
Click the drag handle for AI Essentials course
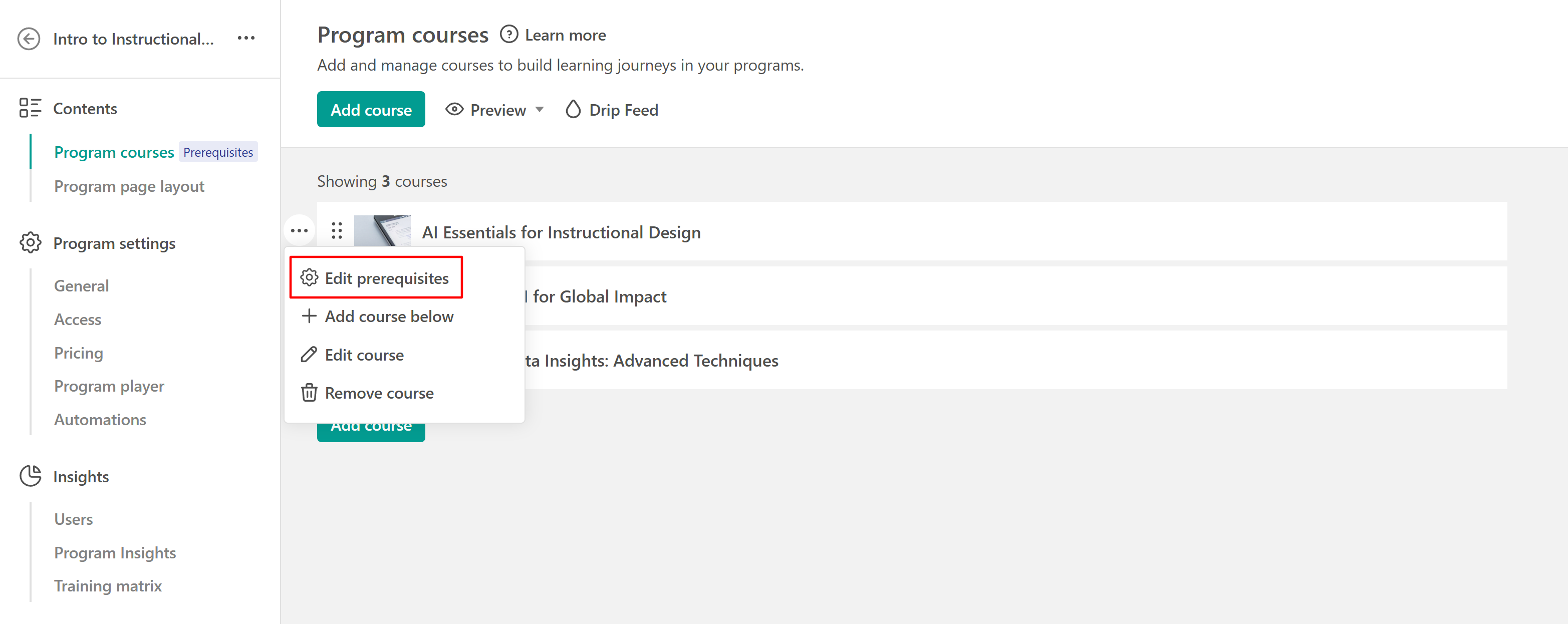point(337,231)
